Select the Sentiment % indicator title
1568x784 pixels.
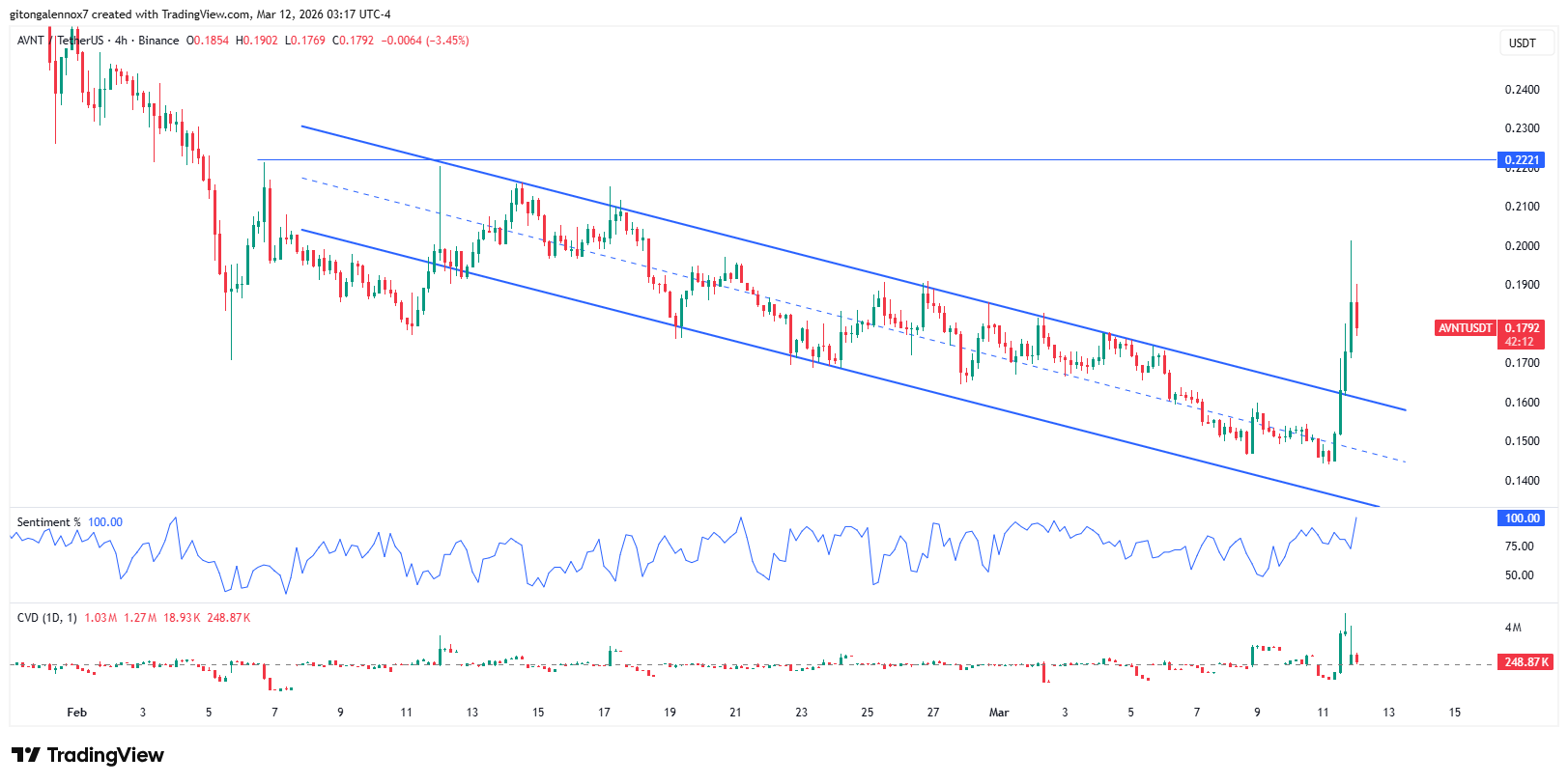pyautogui.click(x=48, y=522)
